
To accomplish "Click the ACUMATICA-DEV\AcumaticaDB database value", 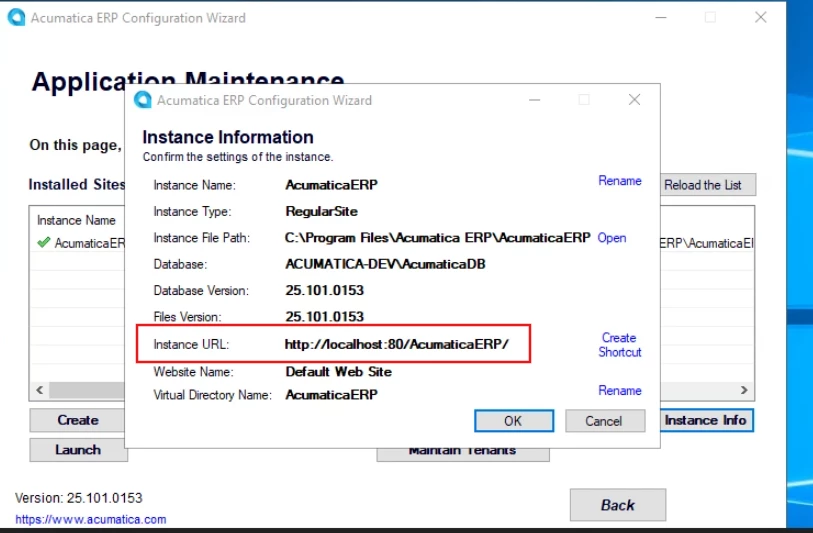I will [385, 264].
